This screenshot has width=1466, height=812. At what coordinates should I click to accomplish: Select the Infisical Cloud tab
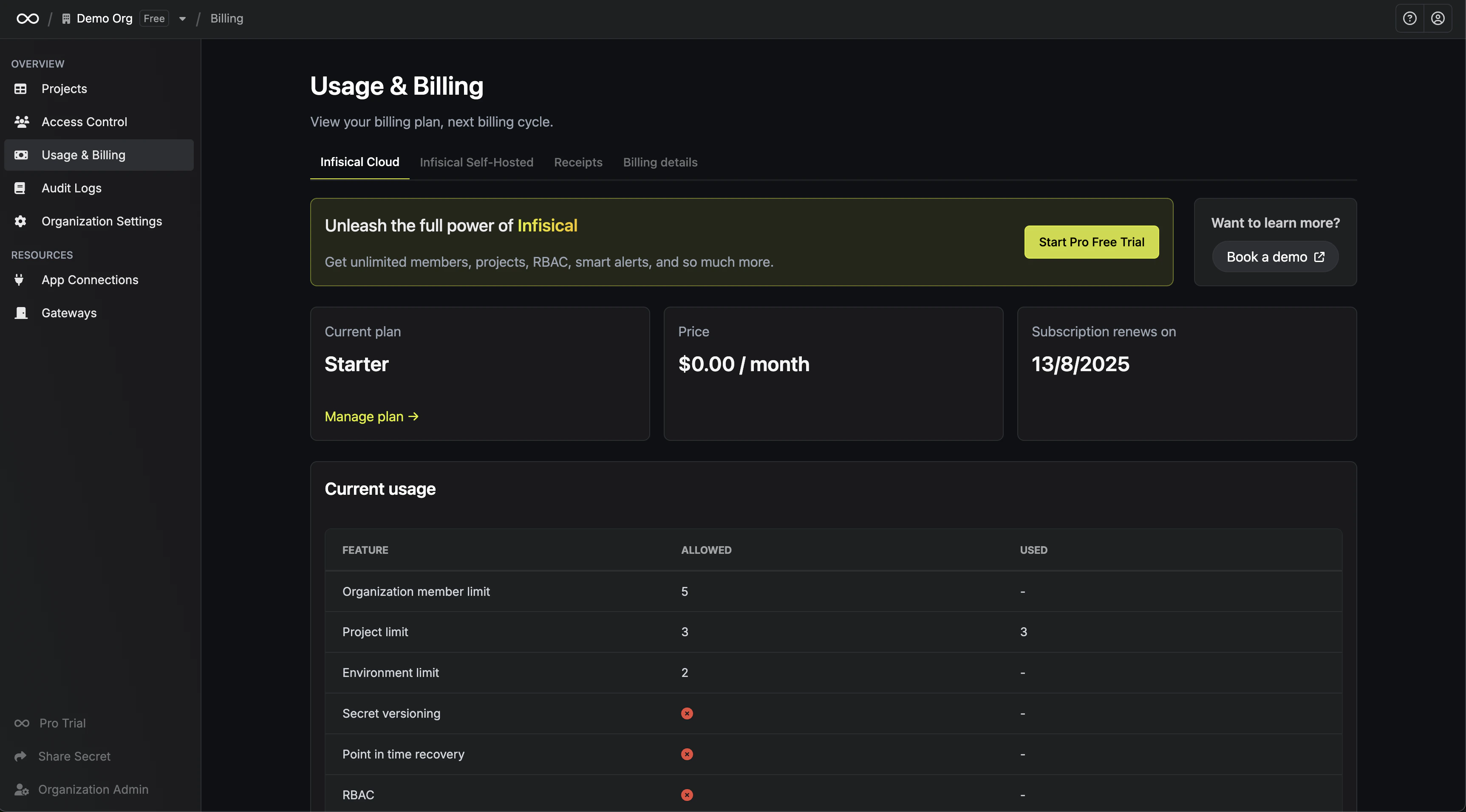359,162
